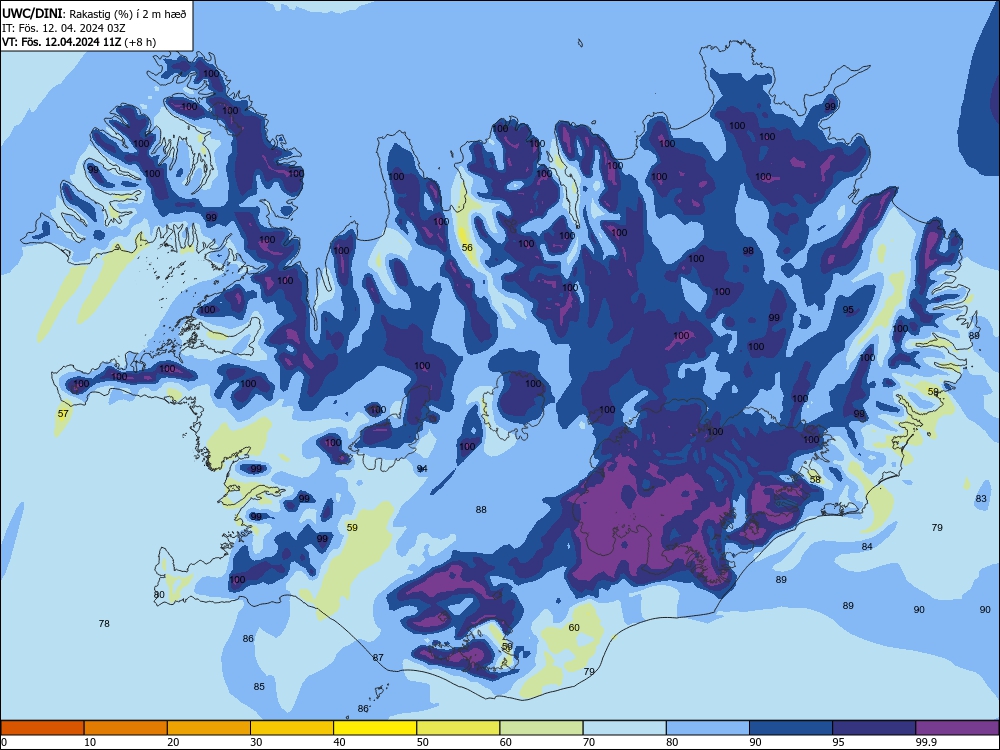Click the 'VT: Fös. 12.04.2024 11Z (+8 h)' line
Screen dimensions: 1000x750
tap(79, 42)
